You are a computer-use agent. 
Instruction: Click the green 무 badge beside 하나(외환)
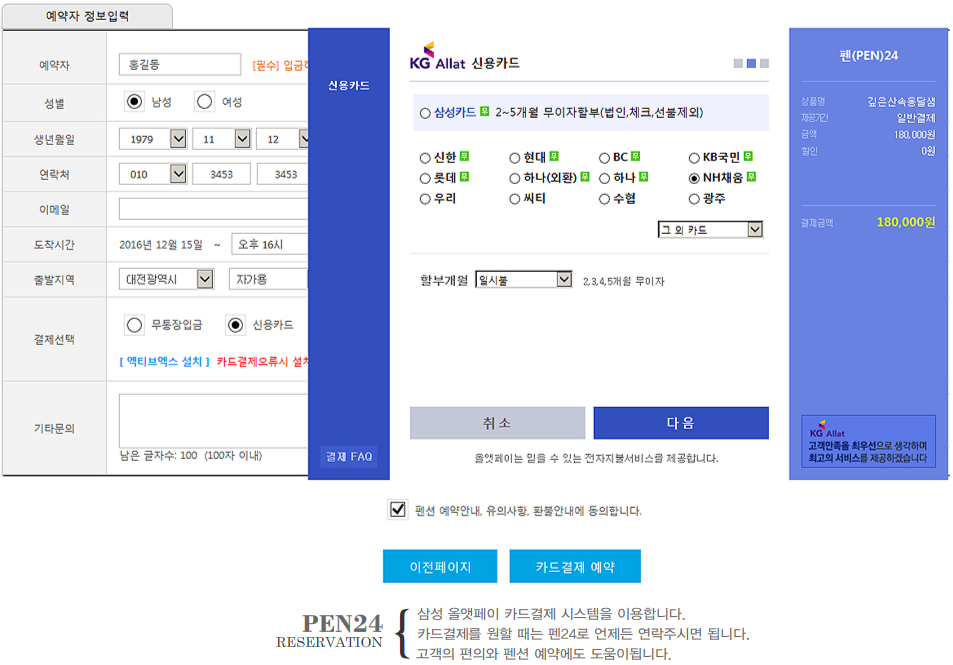pyautogui.click(x=585, y=177)
